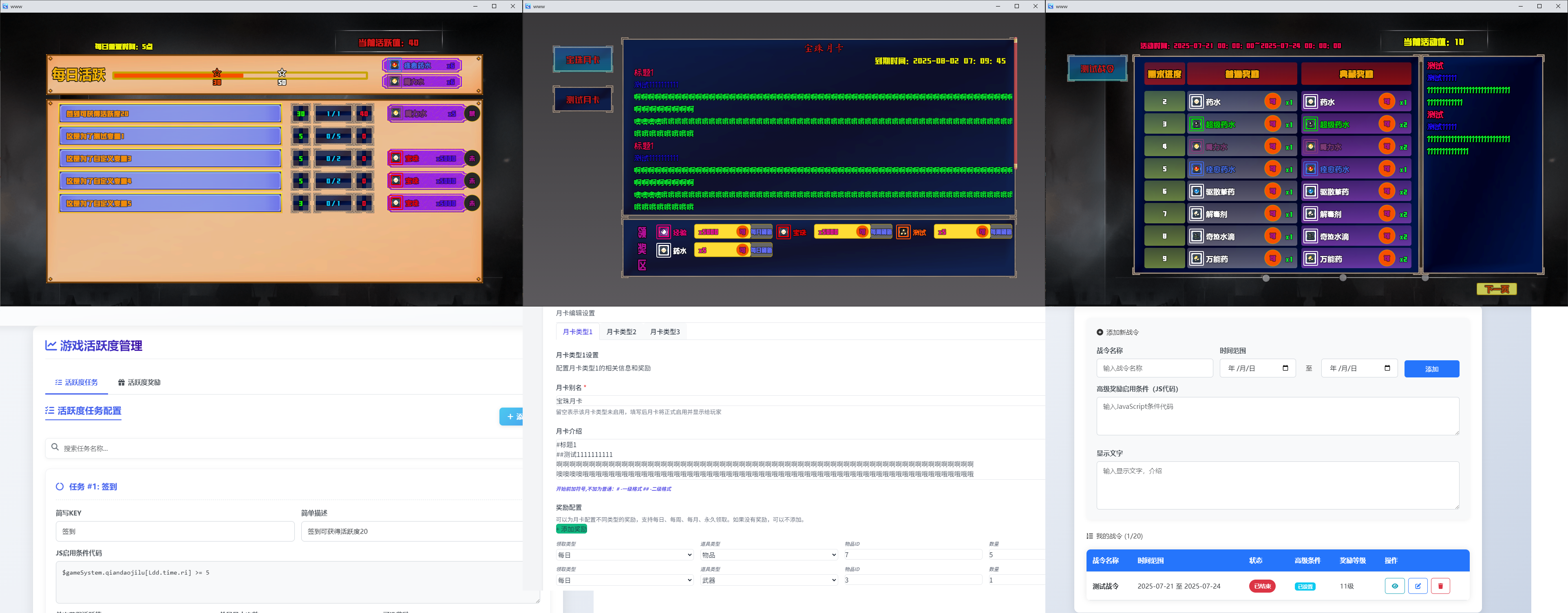
Task: Open the first 领取类型 每日 dropdown
Action: [x=625, y=555]
